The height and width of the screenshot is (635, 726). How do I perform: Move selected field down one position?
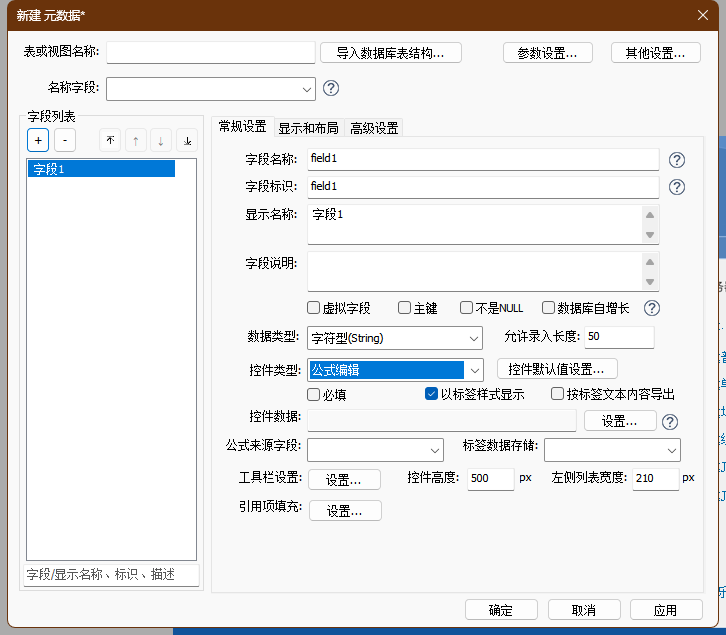(x=161, y=141)
